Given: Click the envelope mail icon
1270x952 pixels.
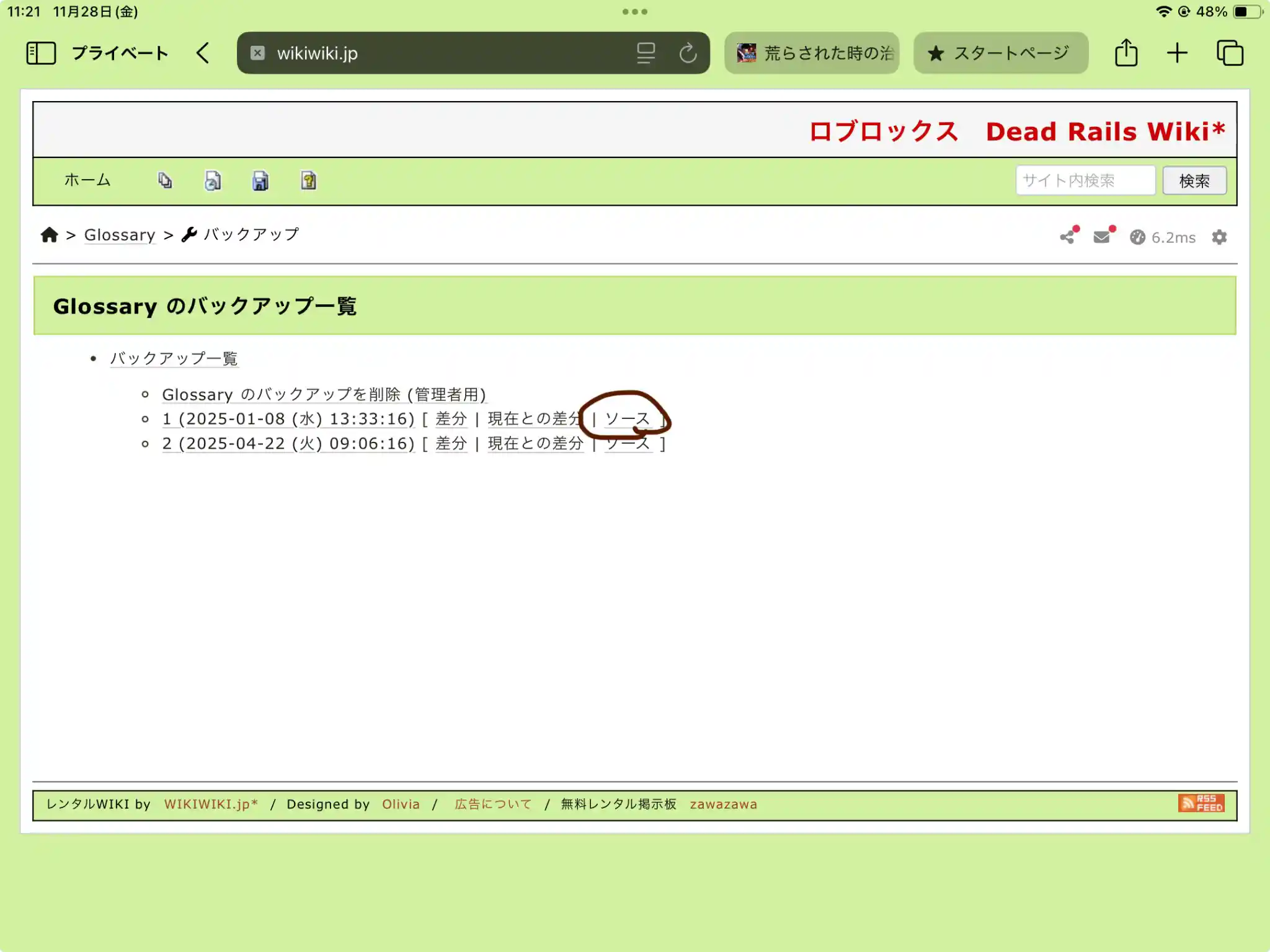Looking at the screenshot, I should point(1102,237).
